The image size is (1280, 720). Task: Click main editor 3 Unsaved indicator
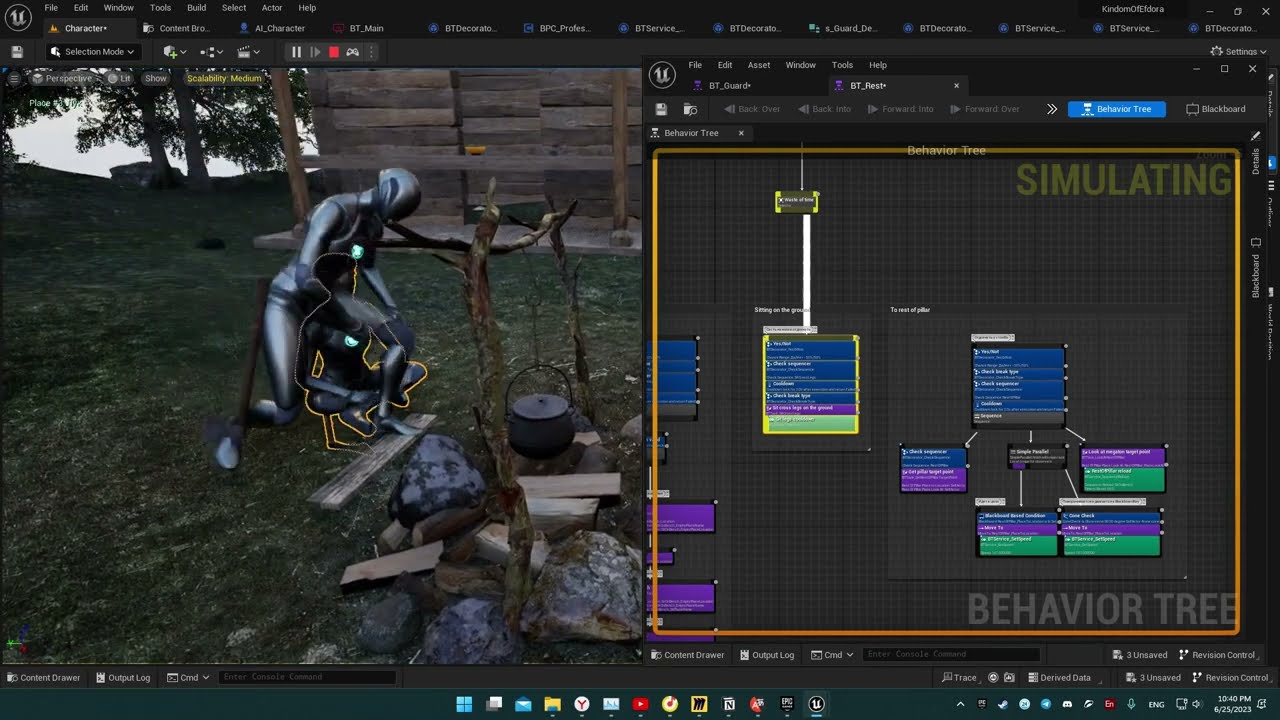coord(1152,677)
